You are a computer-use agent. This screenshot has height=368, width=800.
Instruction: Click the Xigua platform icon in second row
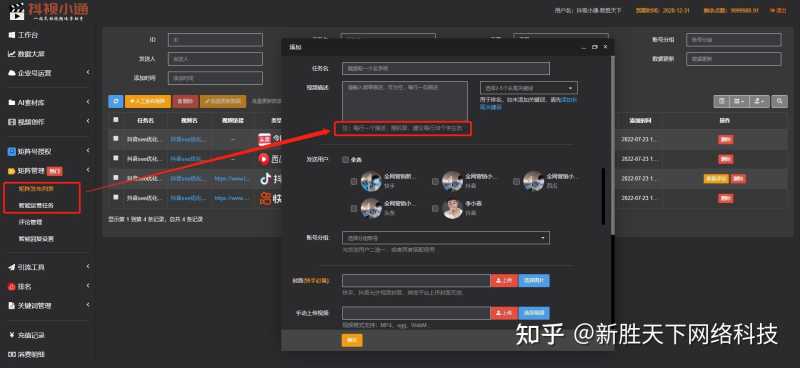[264, 159]
